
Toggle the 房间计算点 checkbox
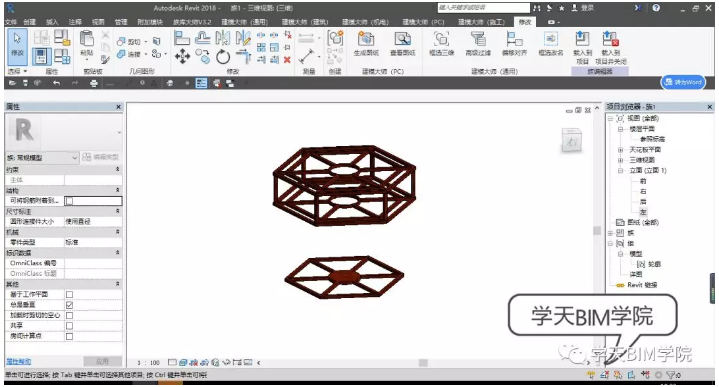point(69,336)
